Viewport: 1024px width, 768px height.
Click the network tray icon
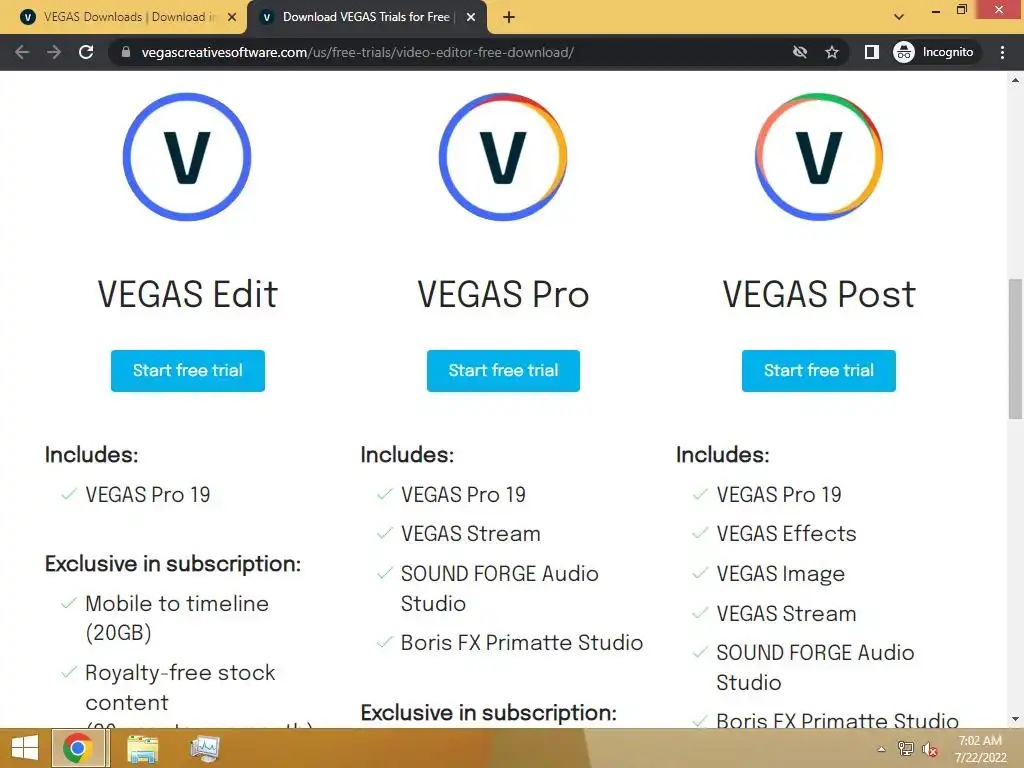click(x=905, y=749)
